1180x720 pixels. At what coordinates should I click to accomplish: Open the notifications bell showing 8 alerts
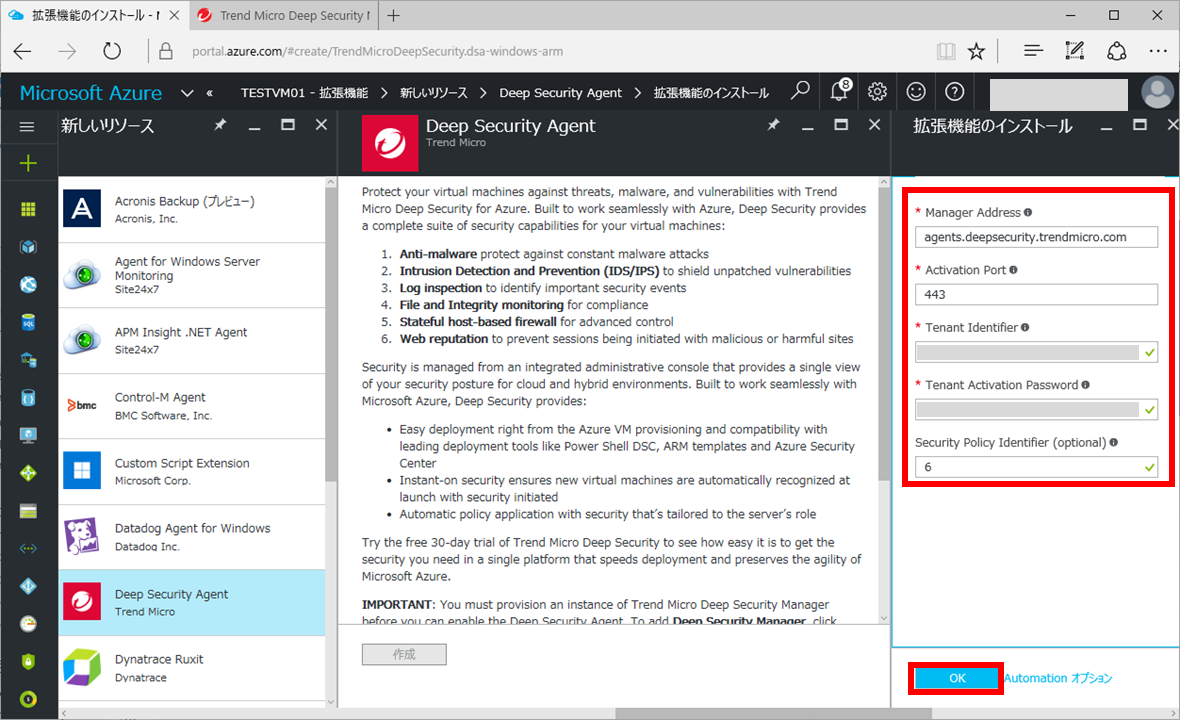[x=839, y=91]
